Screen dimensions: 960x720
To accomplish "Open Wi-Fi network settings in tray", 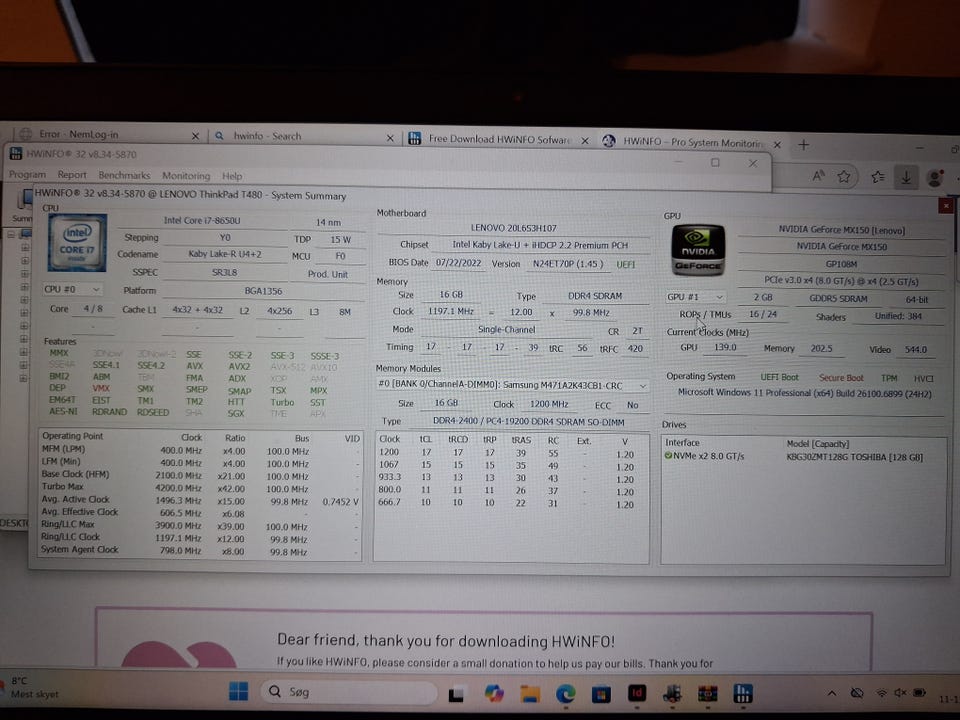I will (x=882, y=693).
